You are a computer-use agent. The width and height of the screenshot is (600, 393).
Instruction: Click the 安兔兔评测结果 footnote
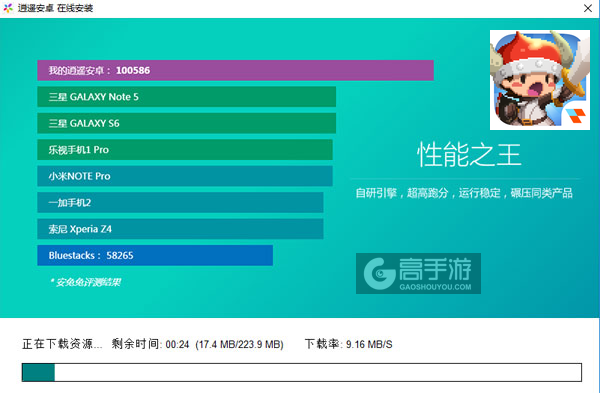(x=85, y=282)
